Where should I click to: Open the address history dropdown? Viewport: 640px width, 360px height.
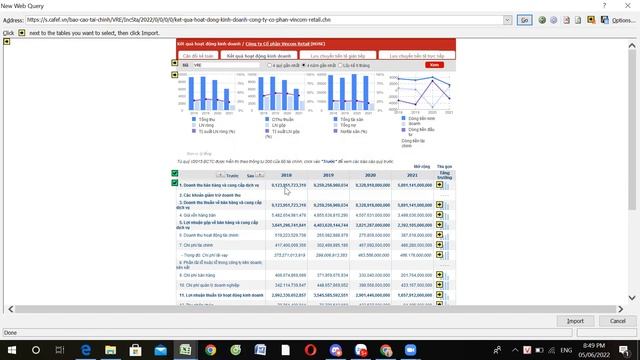coord(507,20)
